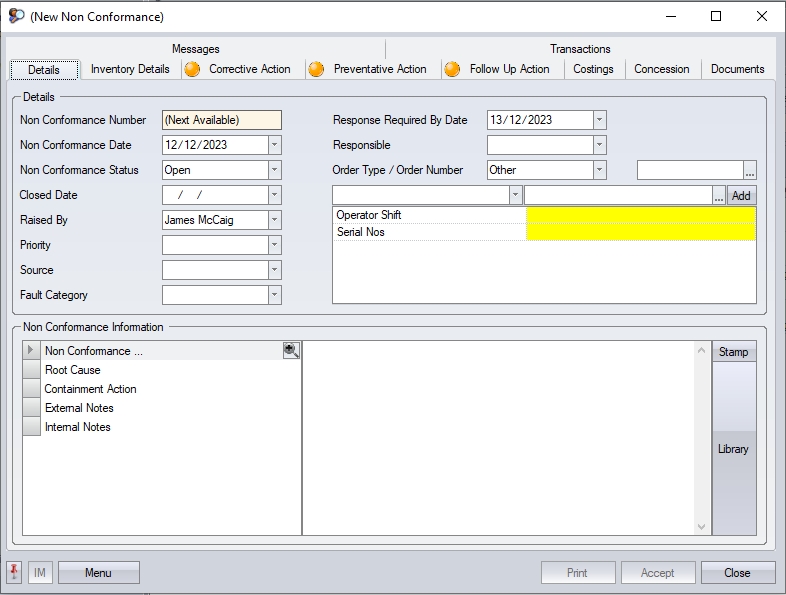Click the yellow Operator Shift value cell
786x595 pixels.
[x=640, y=215]
